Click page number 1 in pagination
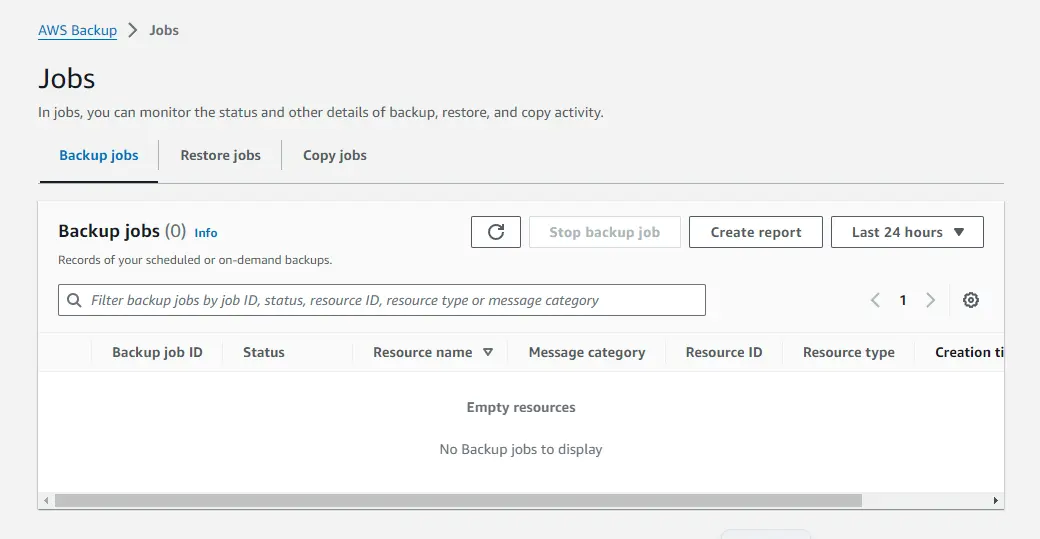Image resolution: width=1040 pixels, height=539 pixels. point(903,300)
